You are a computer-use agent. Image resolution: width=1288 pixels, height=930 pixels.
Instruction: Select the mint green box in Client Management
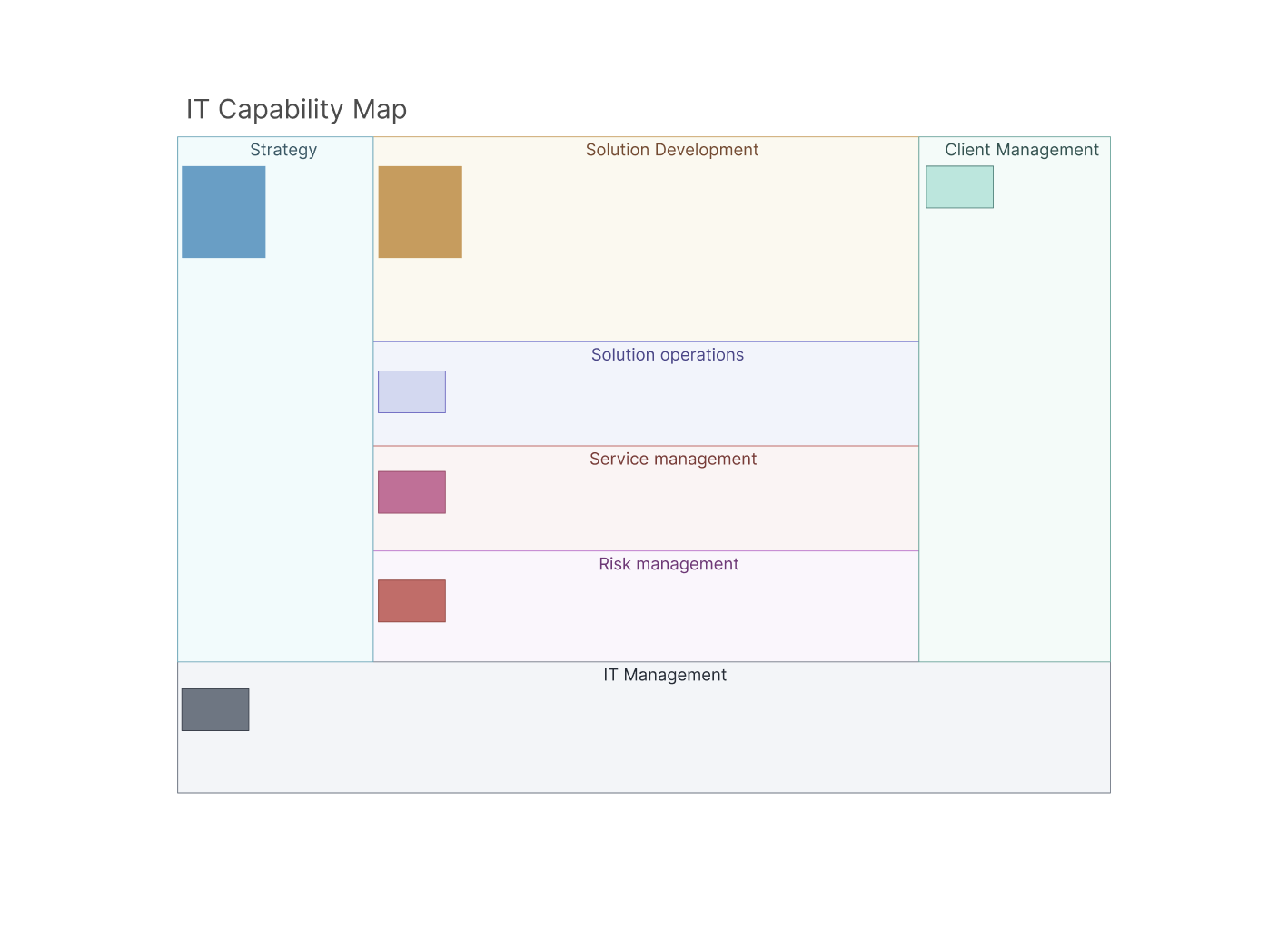pos(959,187)
